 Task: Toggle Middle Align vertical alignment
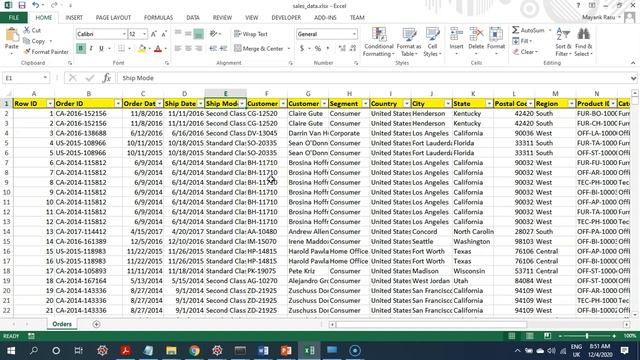pyautogui.click(x=188, y=34)
